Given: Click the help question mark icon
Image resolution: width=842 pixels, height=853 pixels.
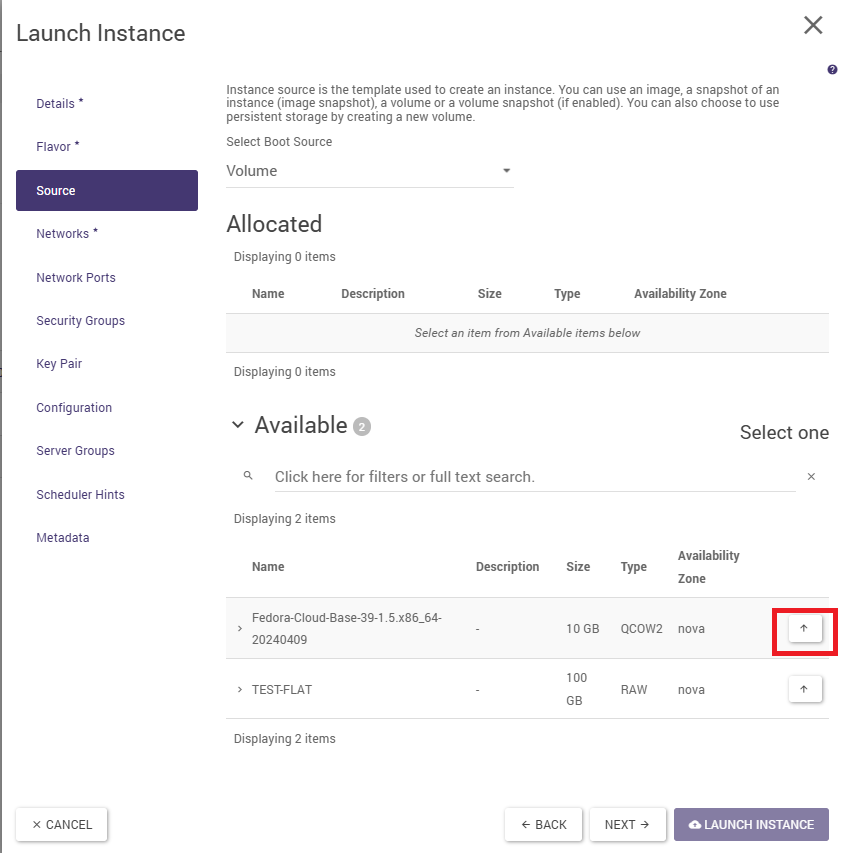Looking at the screenshot, I should point(832,70).
